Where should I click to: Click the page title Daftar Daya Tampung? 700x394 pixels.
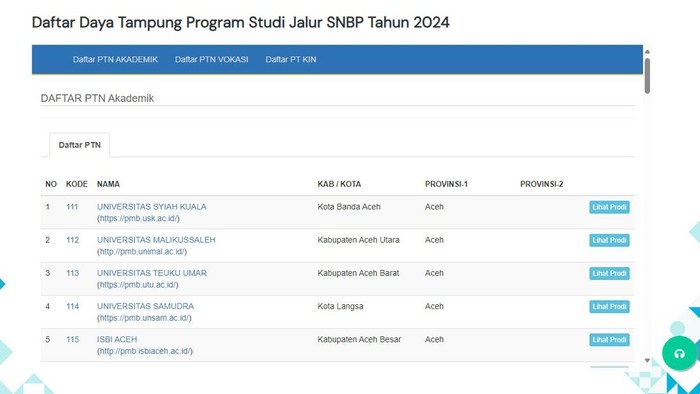pyautogui.click(x=241, y=22)
